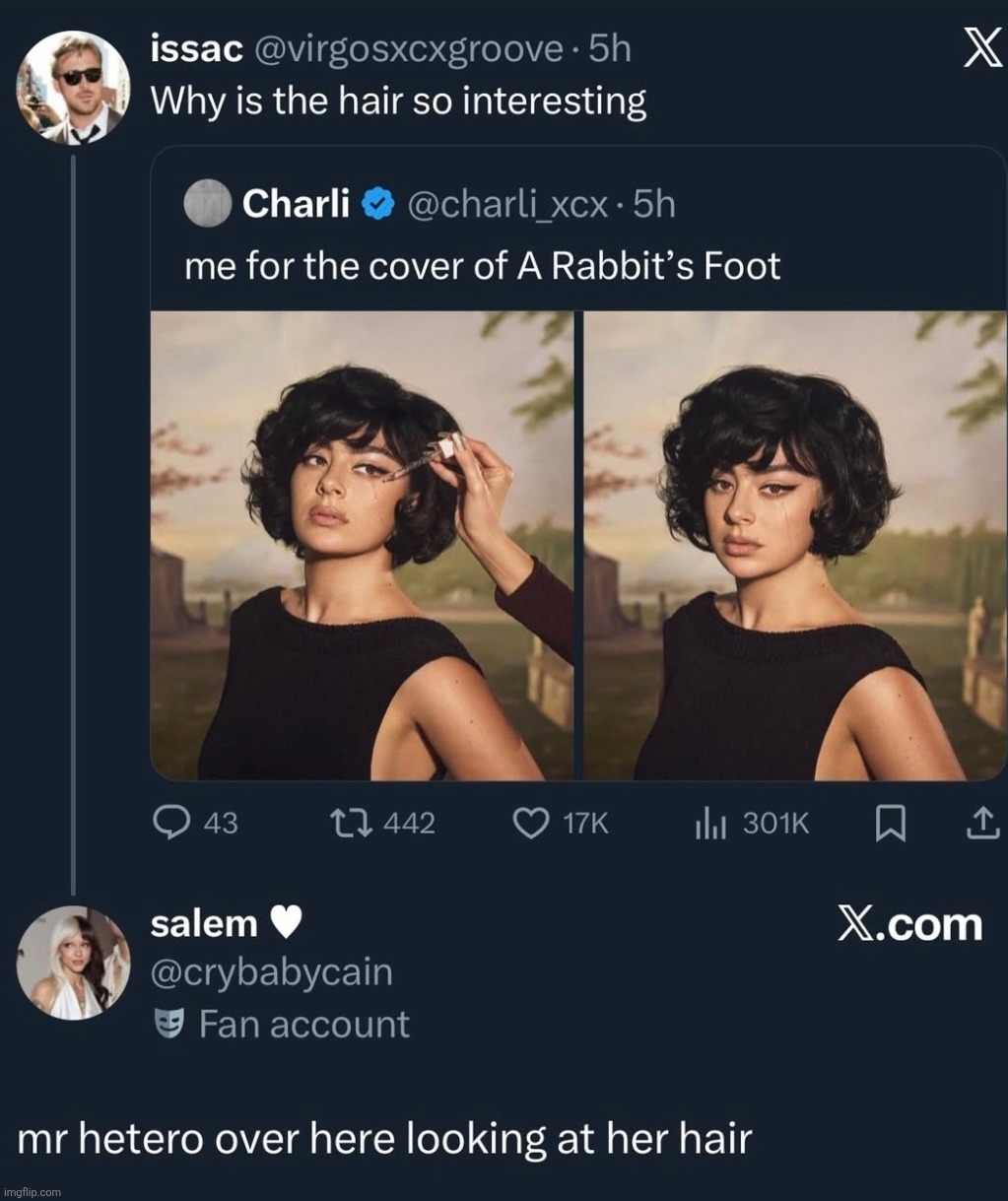The image size is (1008, 1201).
Task: Click the Fan account mask icon
Action: (x=169, y=1025)
